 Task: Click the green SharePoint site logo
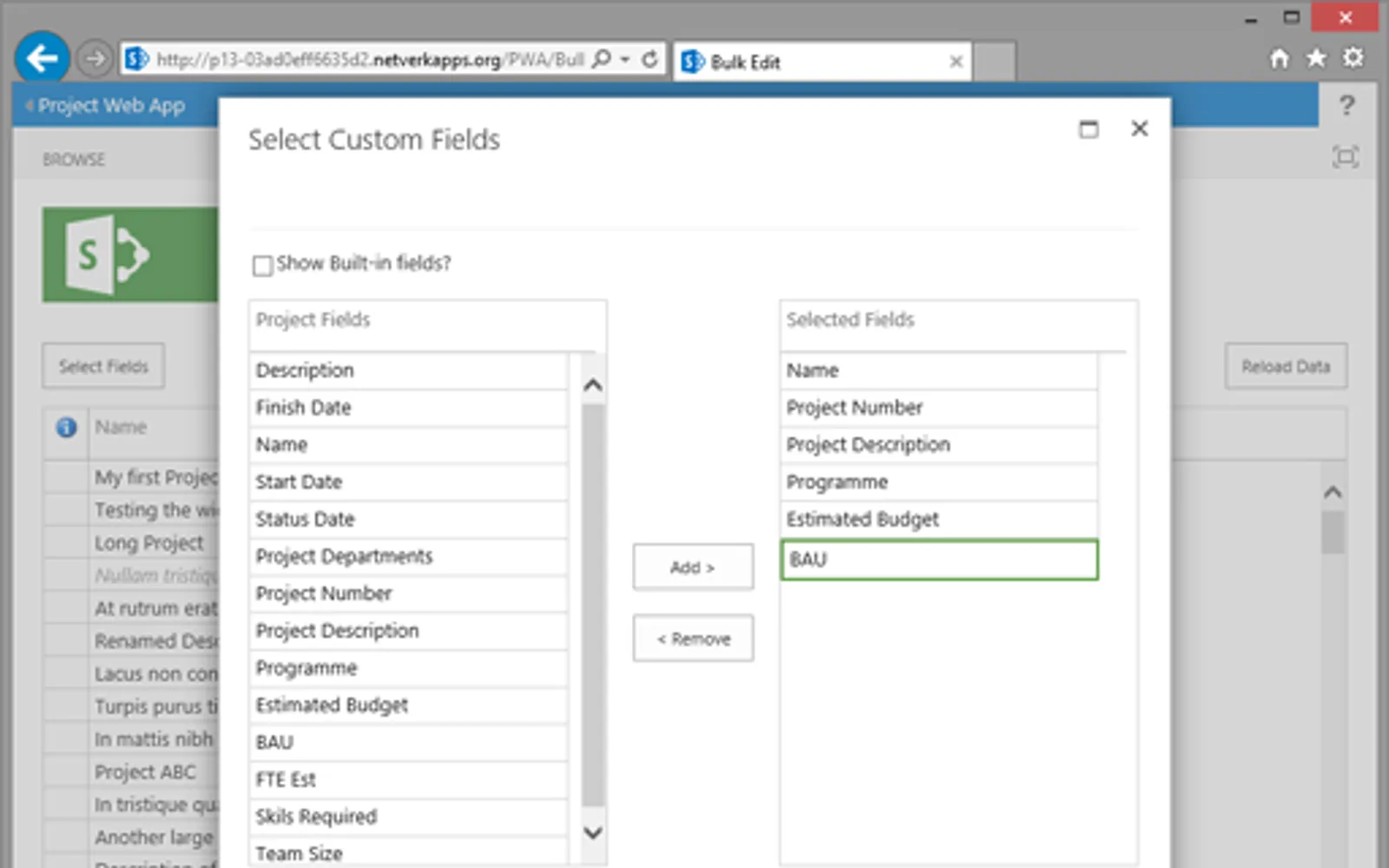click(x=130, y=254)
